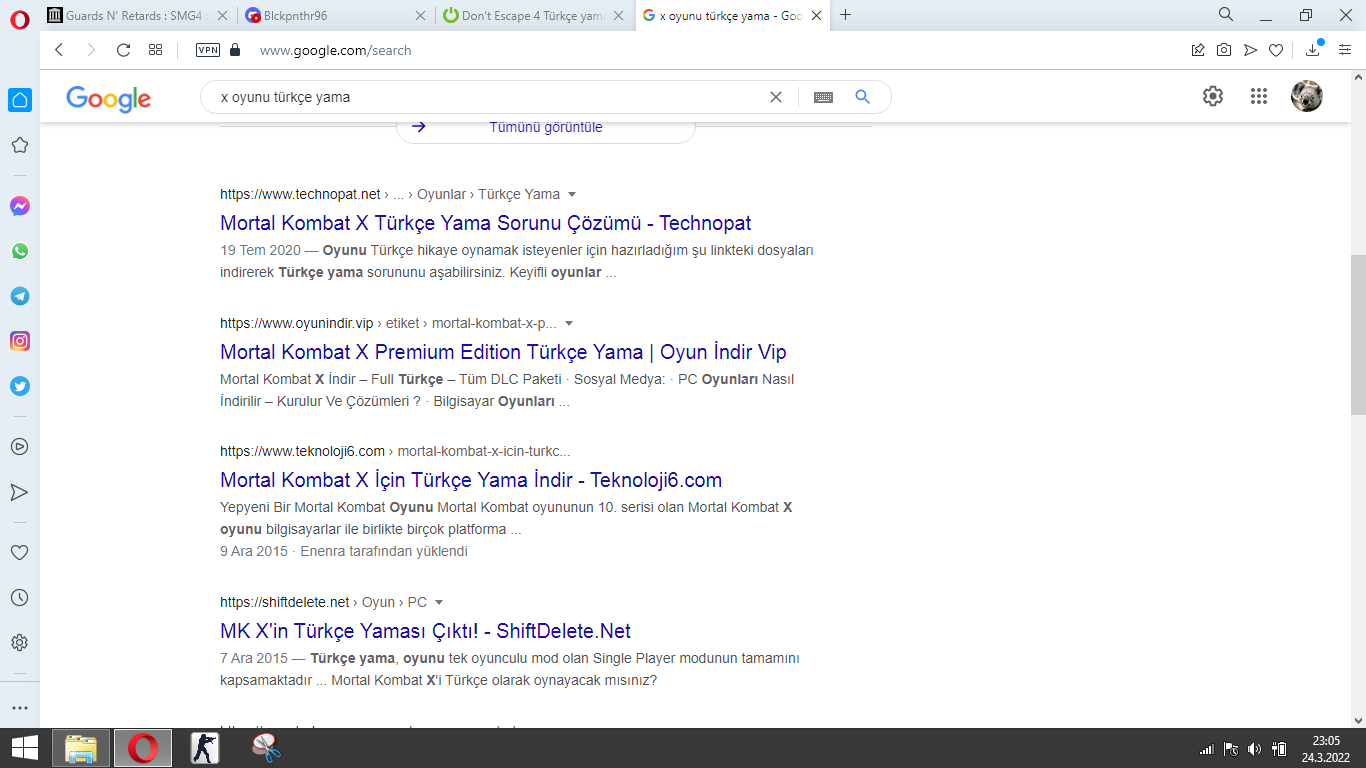Open MK X'in Türkçe Yaması Çıktı! link
The width and height of the screenshot is (1366, 768).
pyautogui.click(x=425, y=631)
